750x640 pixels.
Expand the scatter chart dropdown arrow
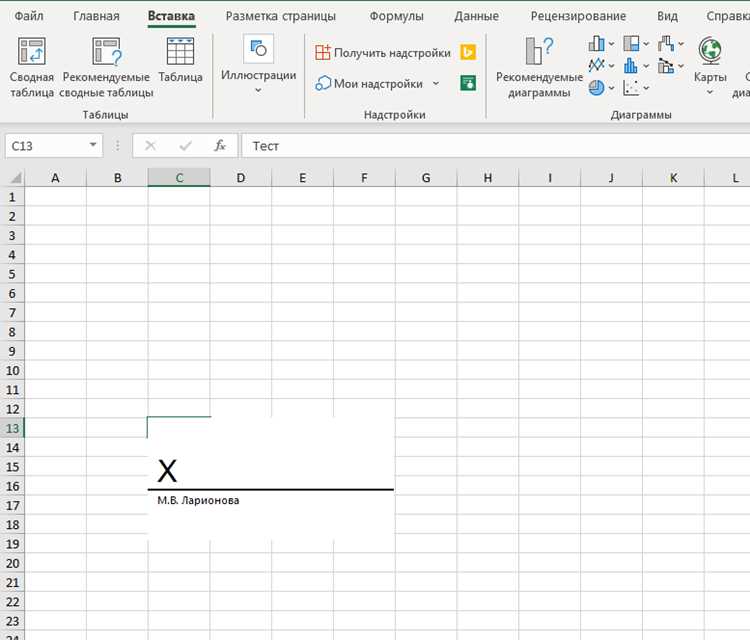tap(646, 88)
